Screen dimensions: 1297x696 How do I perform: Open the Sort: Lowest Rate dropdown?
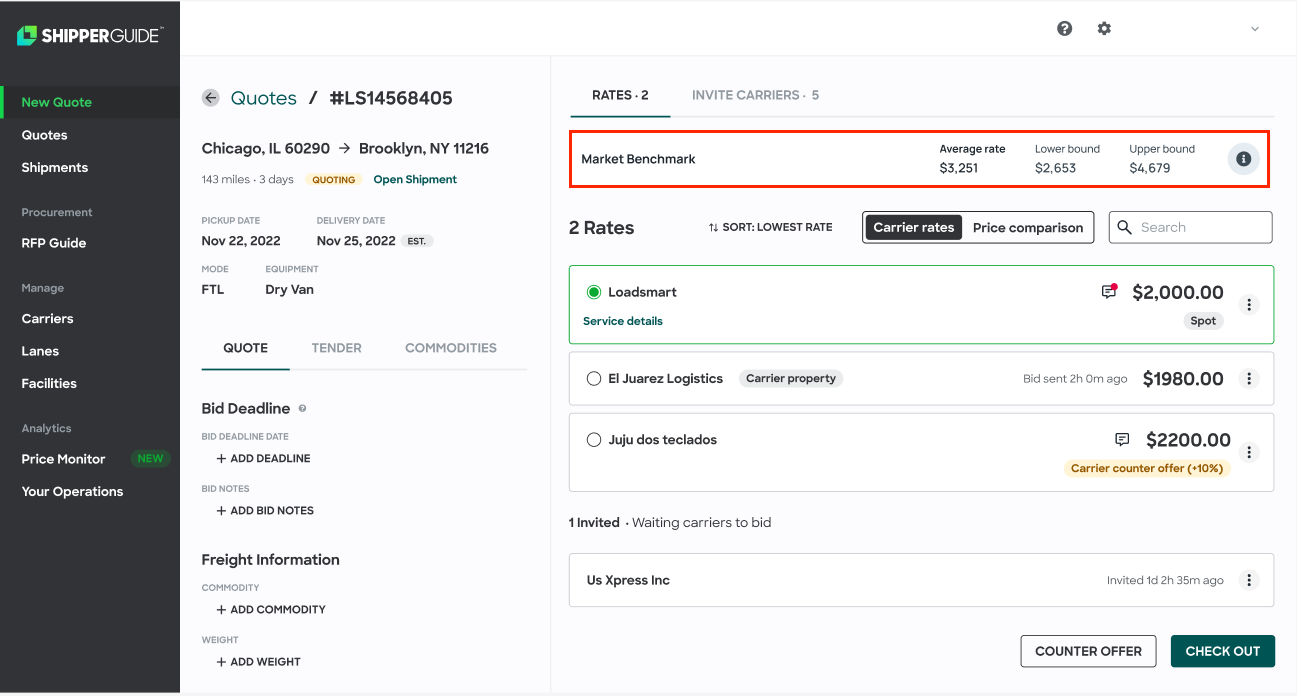tap(770, 227)
